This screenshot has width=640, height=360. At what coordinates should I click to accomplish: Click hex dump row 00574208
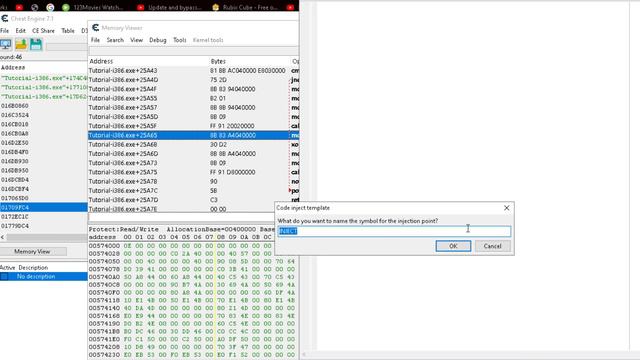pyautogui.click(x=193, y=347)
